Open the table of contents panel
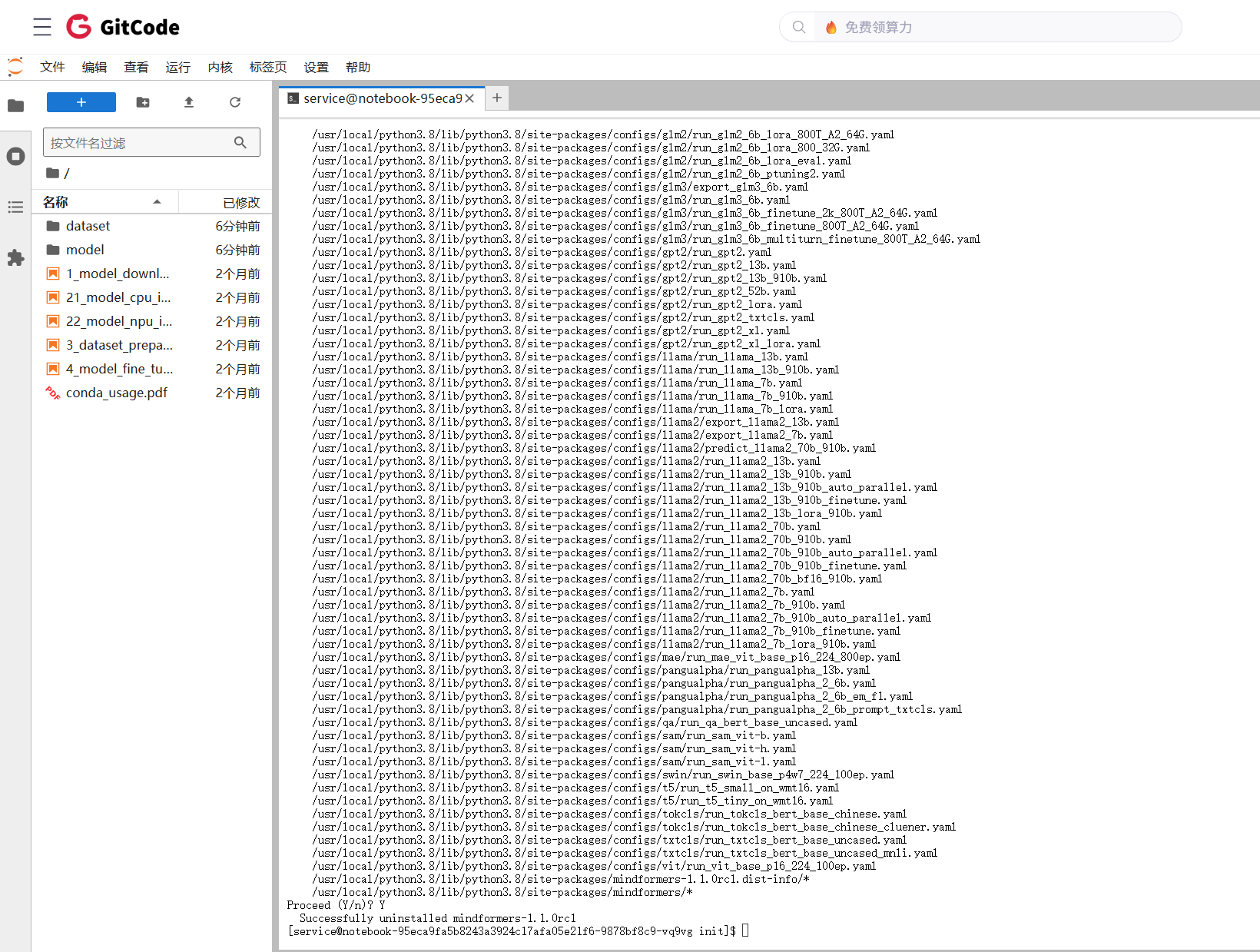The image size is (1260, 952). point(15,207)
